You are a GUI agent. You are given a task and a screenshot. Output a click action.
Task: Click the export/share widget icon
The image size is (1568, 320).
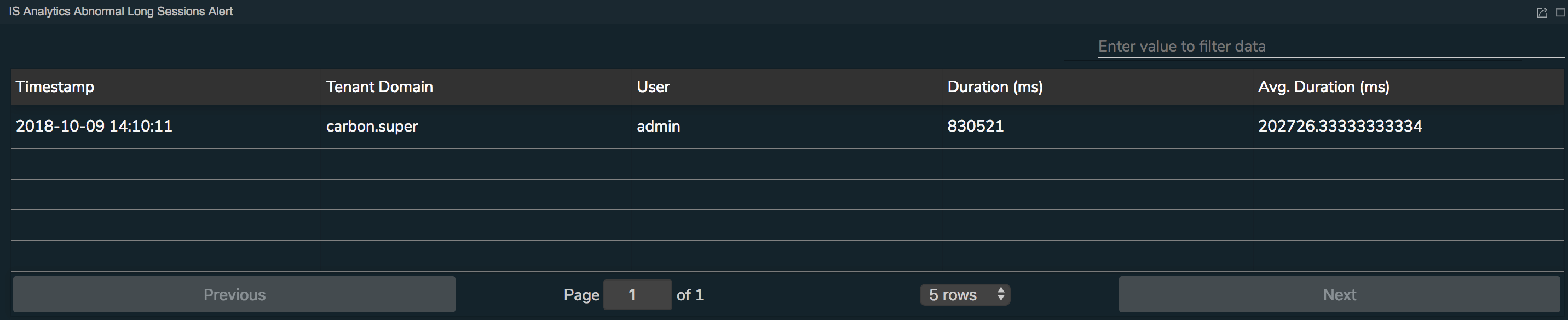pyautogui.click(x=1542, y=13)
